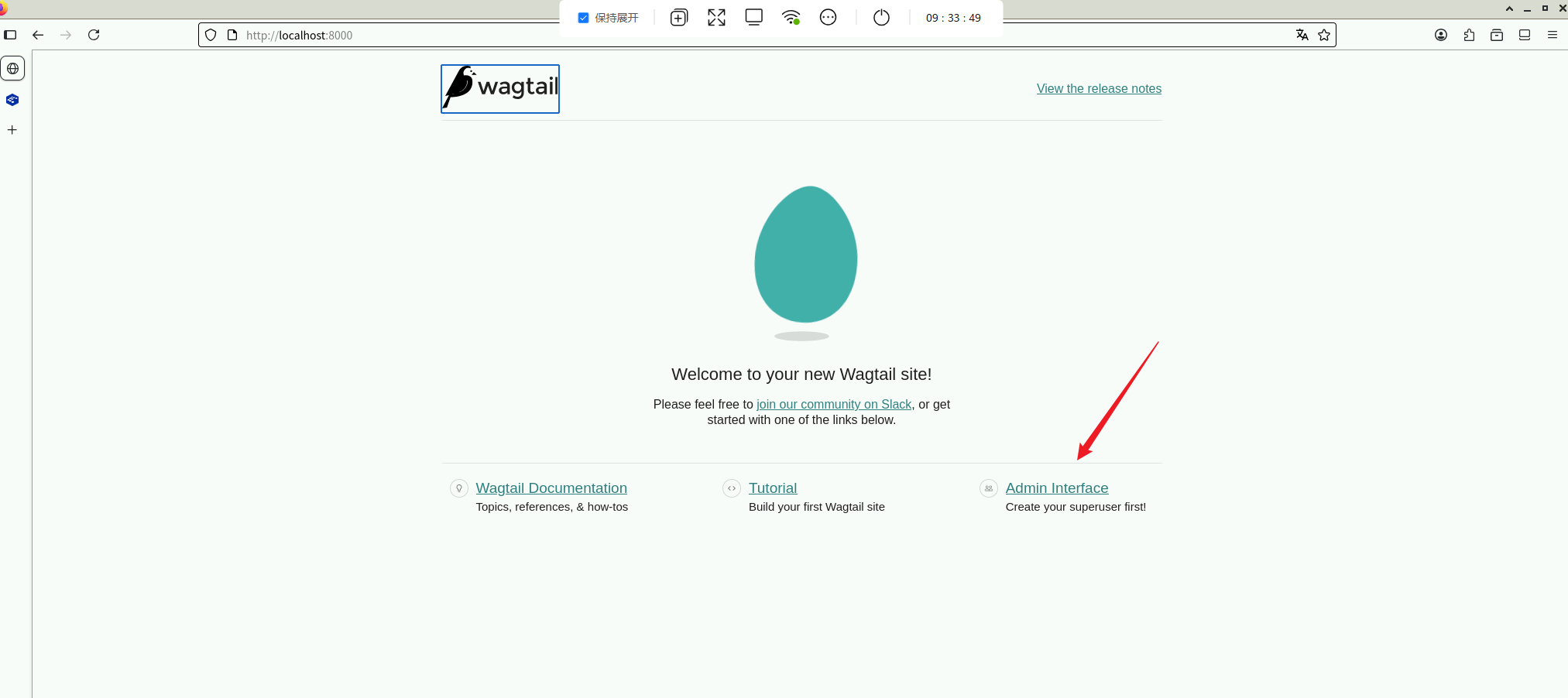
Task: Open Wagtail Documentation link
Action: tap(551, 488)
